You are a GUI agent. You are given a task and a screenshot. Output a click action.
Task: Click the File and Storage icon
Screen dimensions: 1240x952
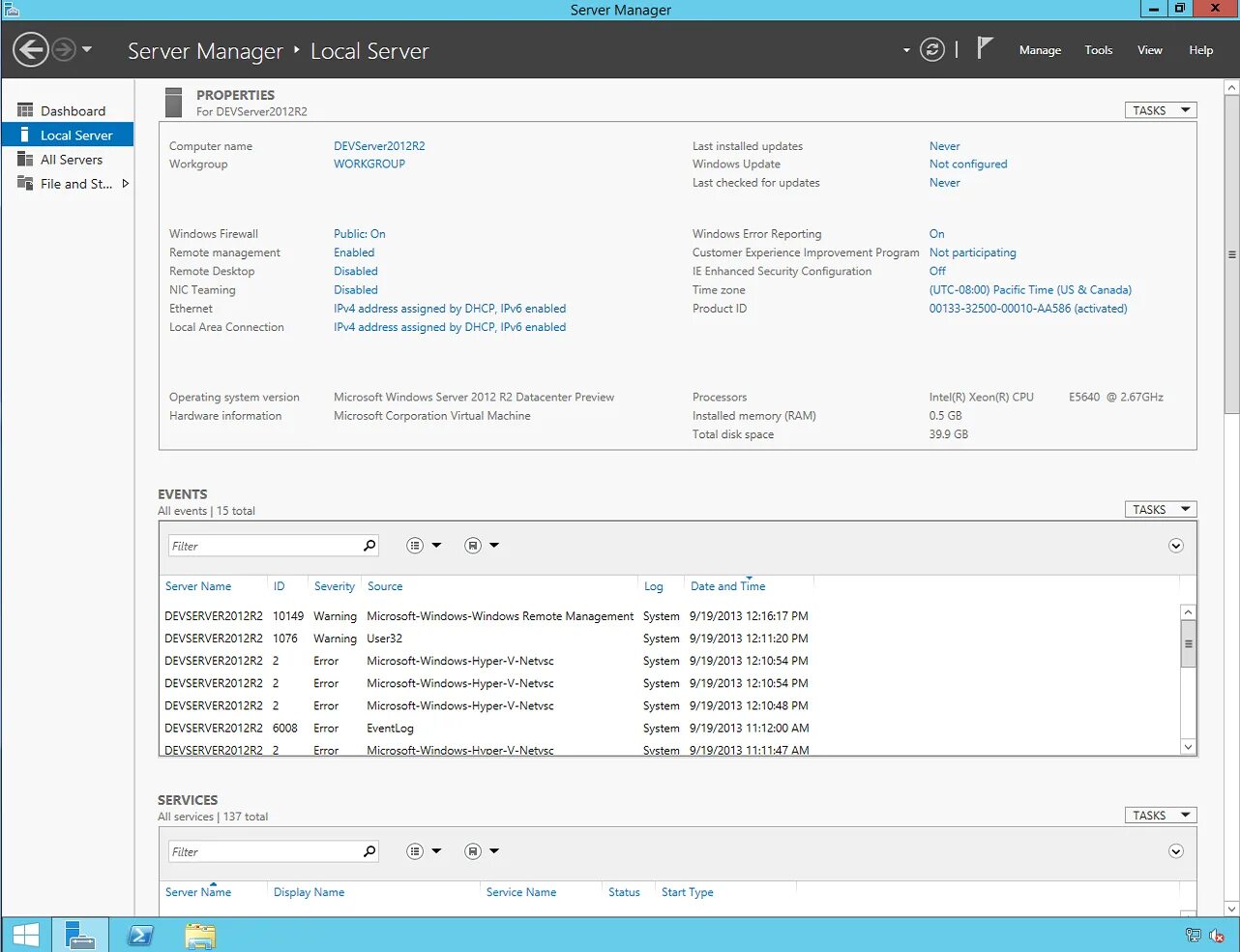click(25, 184)
